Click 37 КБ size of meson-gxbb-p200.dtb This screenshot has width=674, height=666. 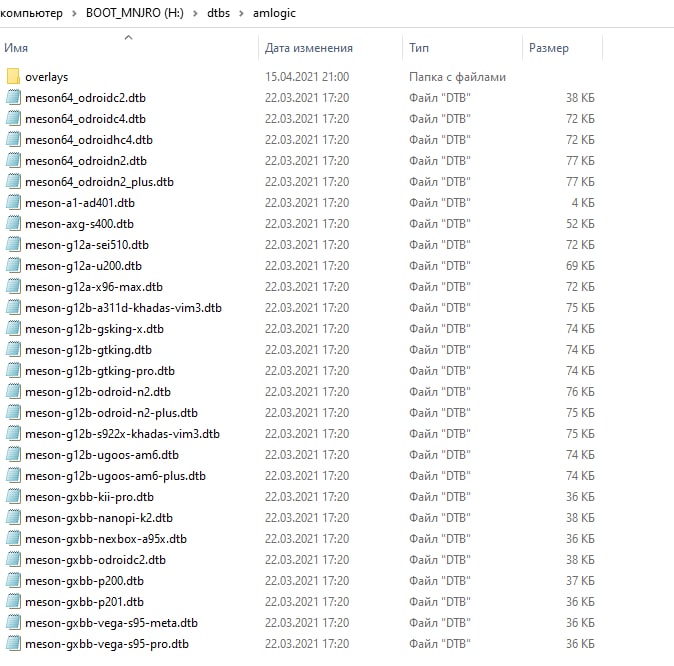[580, 581]
